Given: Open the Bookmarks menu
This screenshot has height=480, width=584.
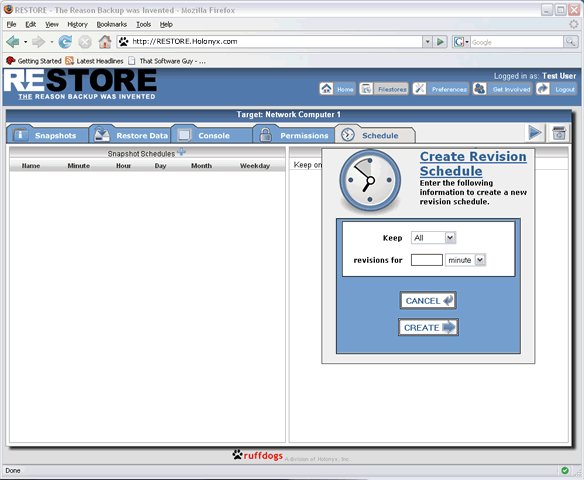Looking at the screenshot, I should [x=112, y=24].
